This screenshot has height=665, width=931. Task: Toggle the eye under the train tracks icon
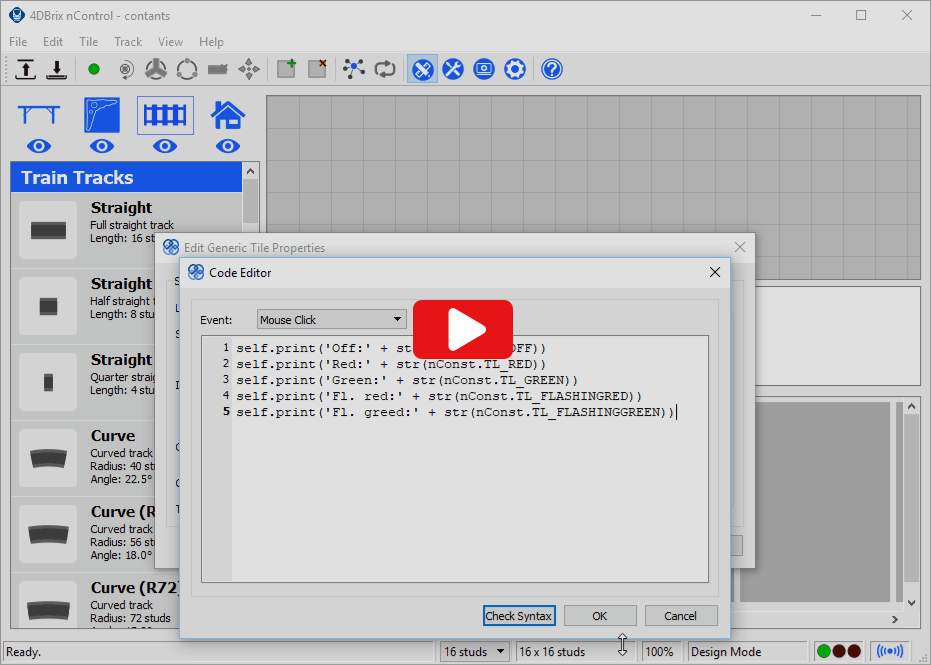point(165,146)
